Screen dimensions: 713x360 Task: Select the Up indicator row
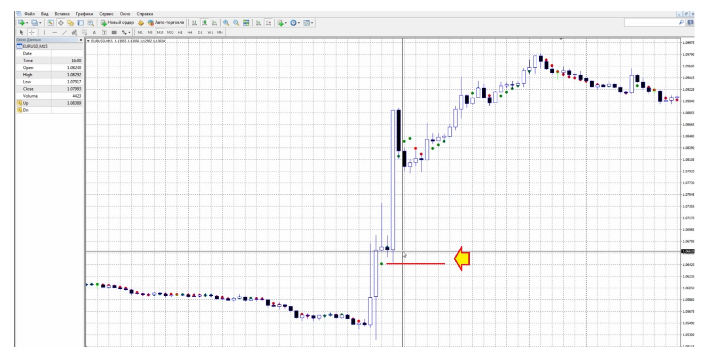[50, 103]
